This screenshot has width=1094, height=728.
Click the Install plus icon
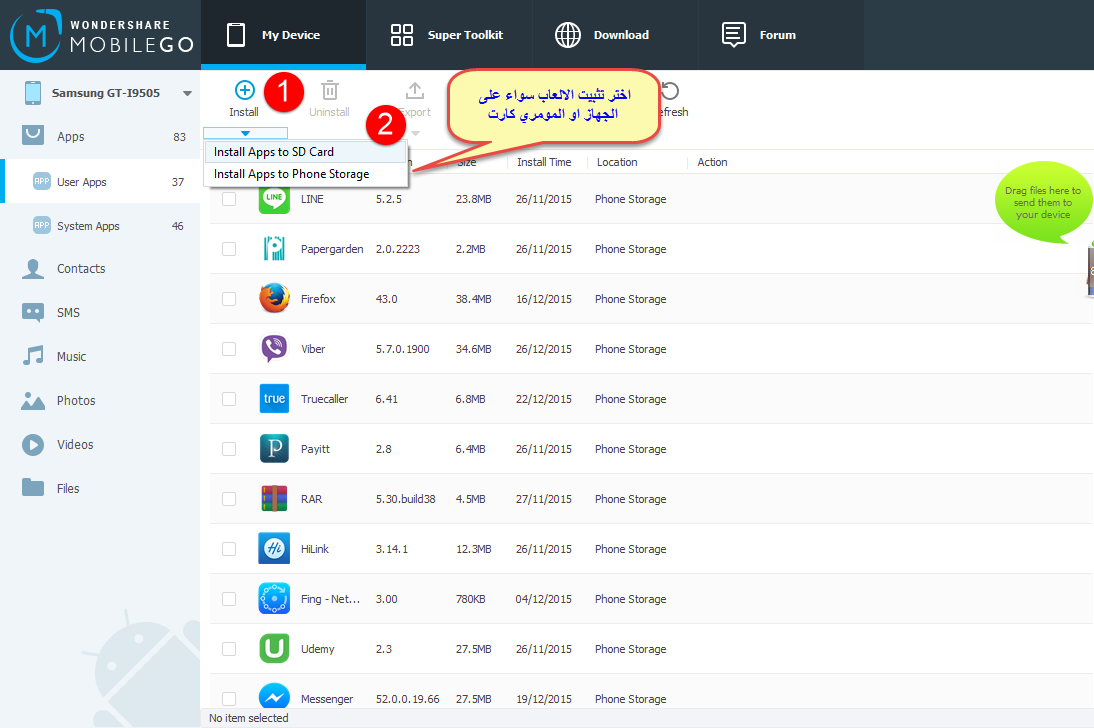[244, 90]
